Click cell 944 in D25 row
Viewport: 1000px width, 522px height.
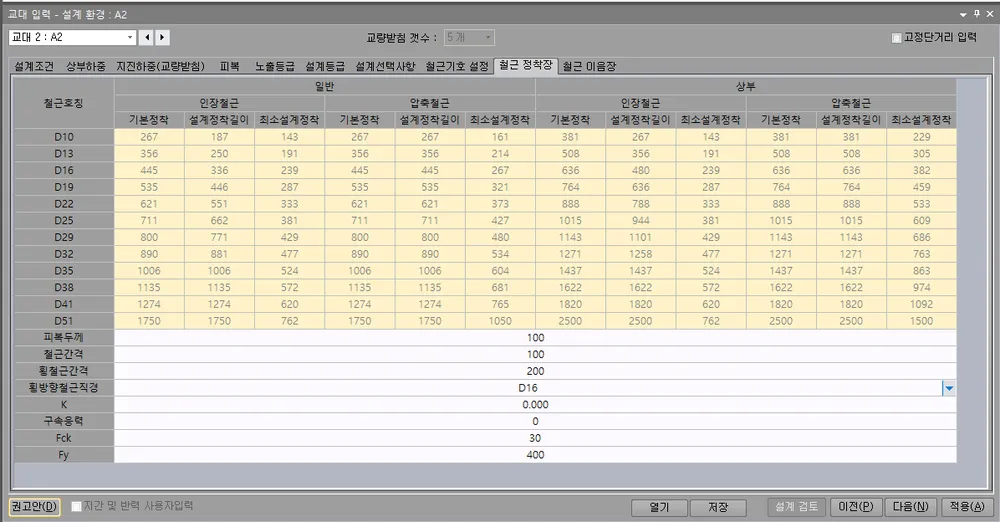[x=640, y=221]
